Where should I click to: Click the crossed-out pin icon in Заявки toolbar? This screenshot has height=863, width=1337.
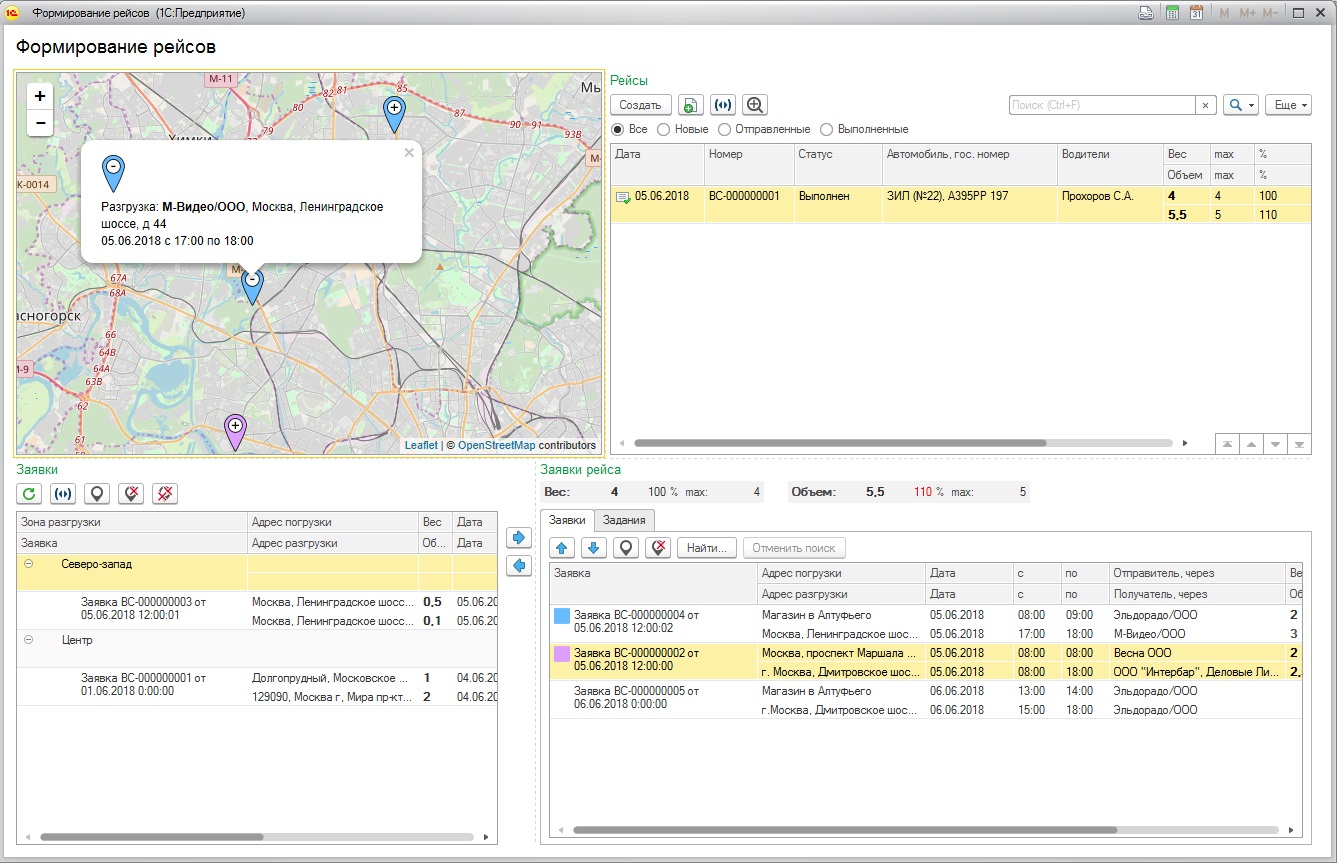[165, 493]
